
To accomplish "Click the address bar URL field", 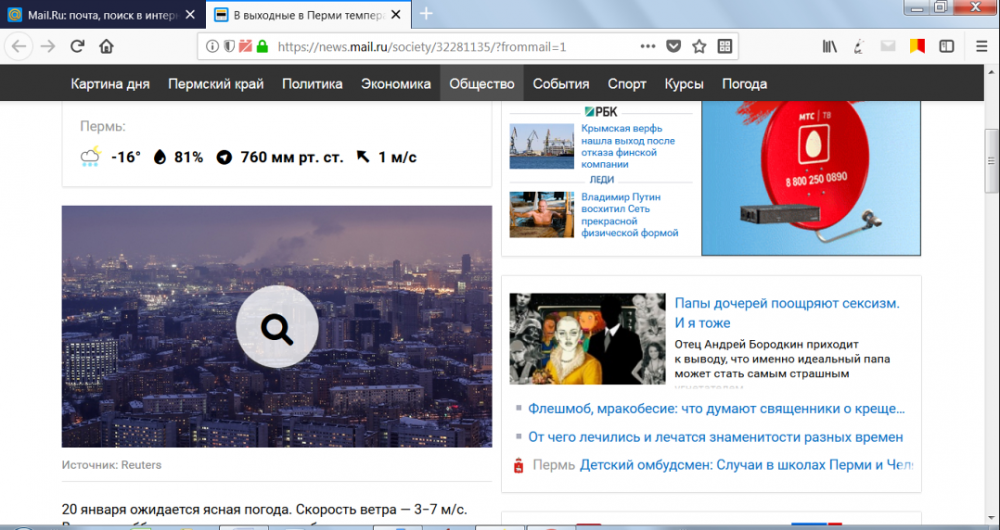I will point(450,46).
